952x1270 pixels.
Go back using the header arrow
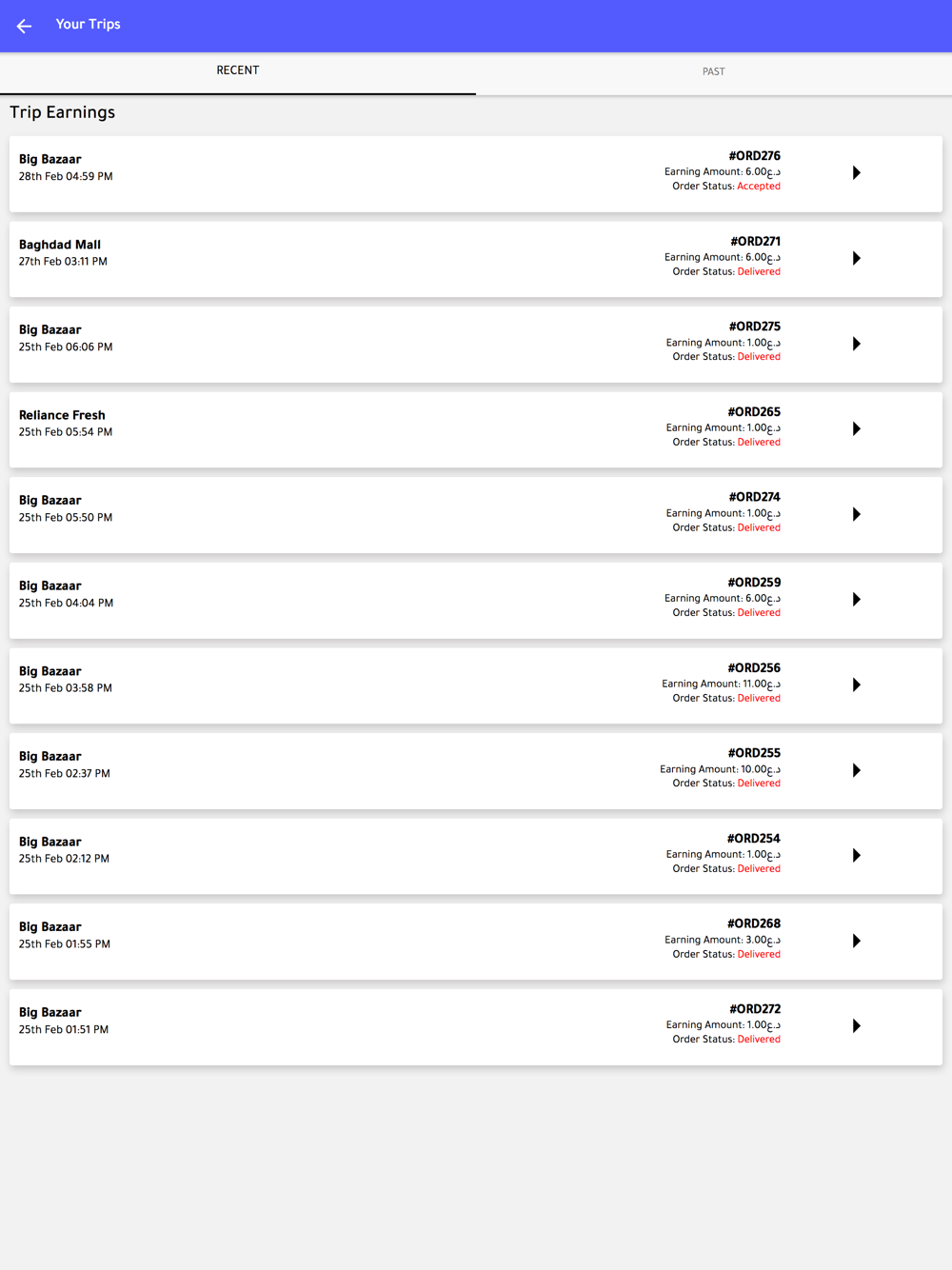(25, 26)
